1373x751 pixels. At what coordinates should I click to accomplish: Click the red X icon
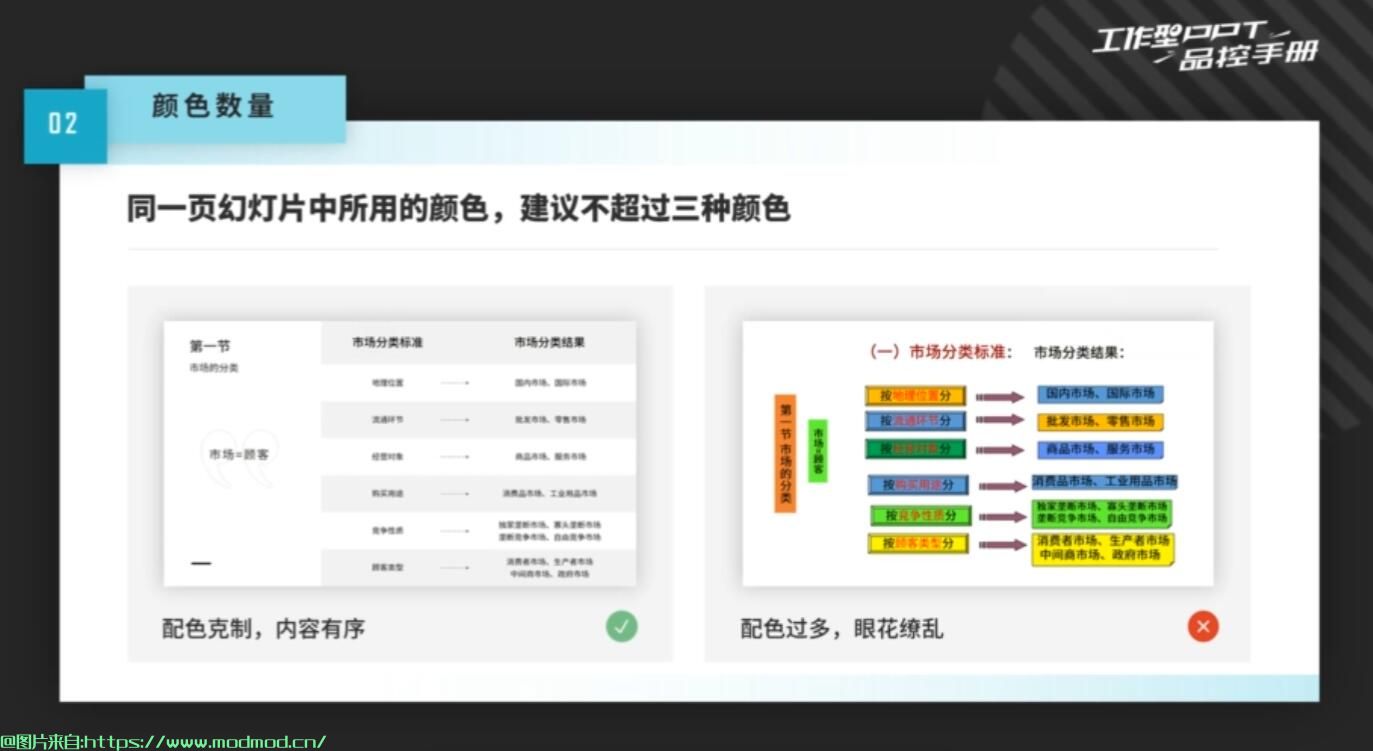pyautogui.click(x=1203, y=627)
